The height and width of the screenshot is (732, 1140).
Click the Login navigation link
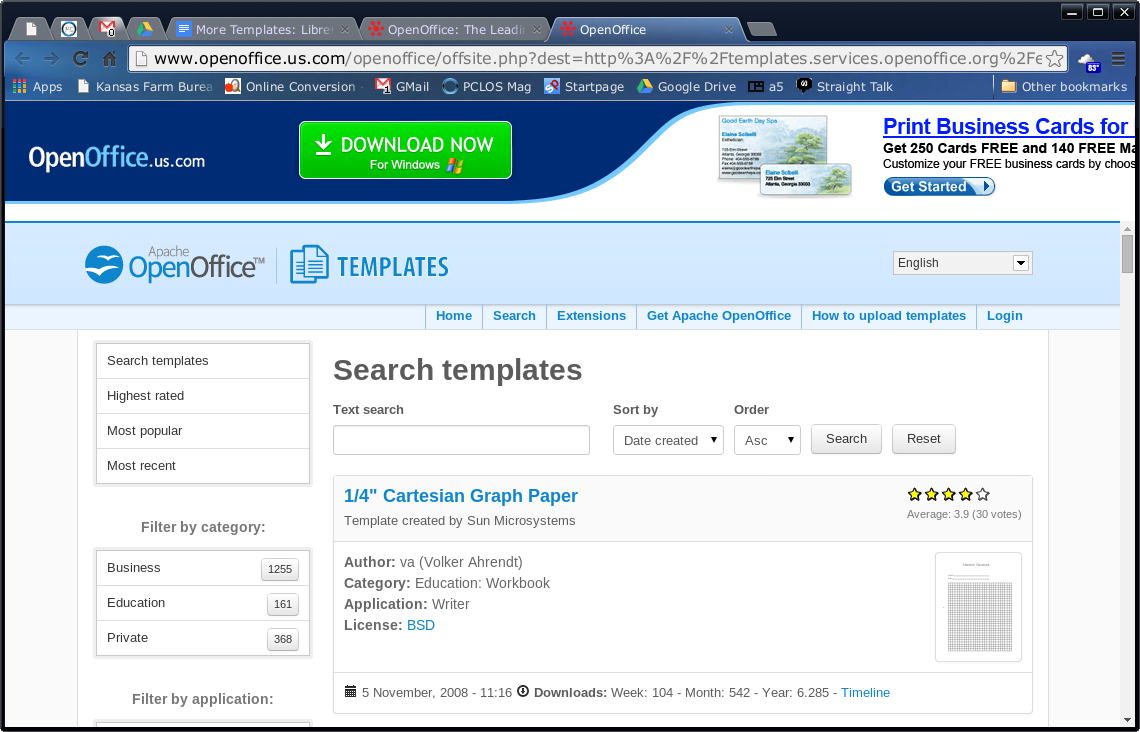(1005, 316)
